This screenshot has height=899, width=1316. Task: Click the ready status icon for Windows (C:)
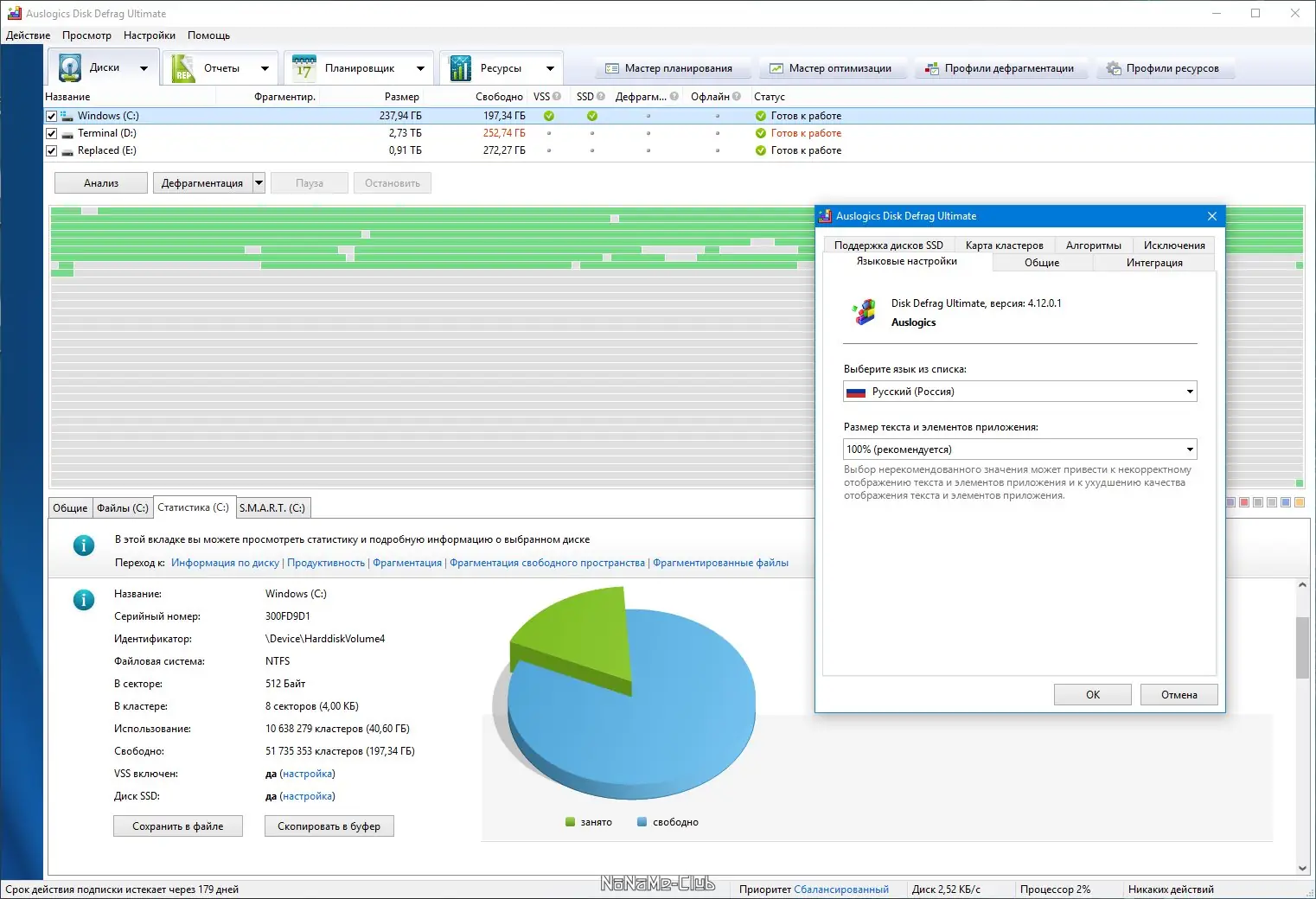[x=761, y=116]
